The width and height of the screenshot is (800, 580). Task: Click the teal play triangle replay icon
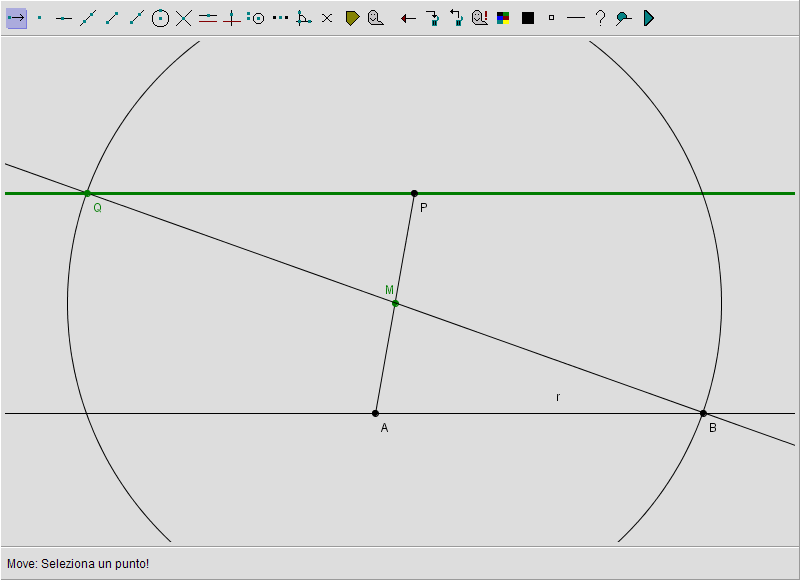pyautogui.click(x=648, y=18)
